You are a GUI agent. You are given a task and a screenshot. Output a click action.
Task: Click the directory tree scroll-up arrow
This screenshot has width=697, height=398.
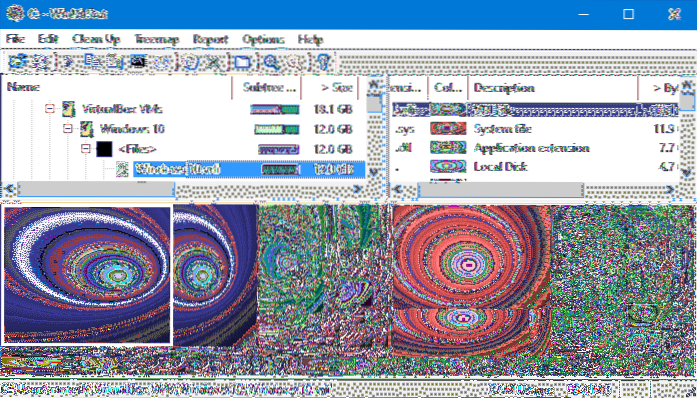(x=374, y=84)
